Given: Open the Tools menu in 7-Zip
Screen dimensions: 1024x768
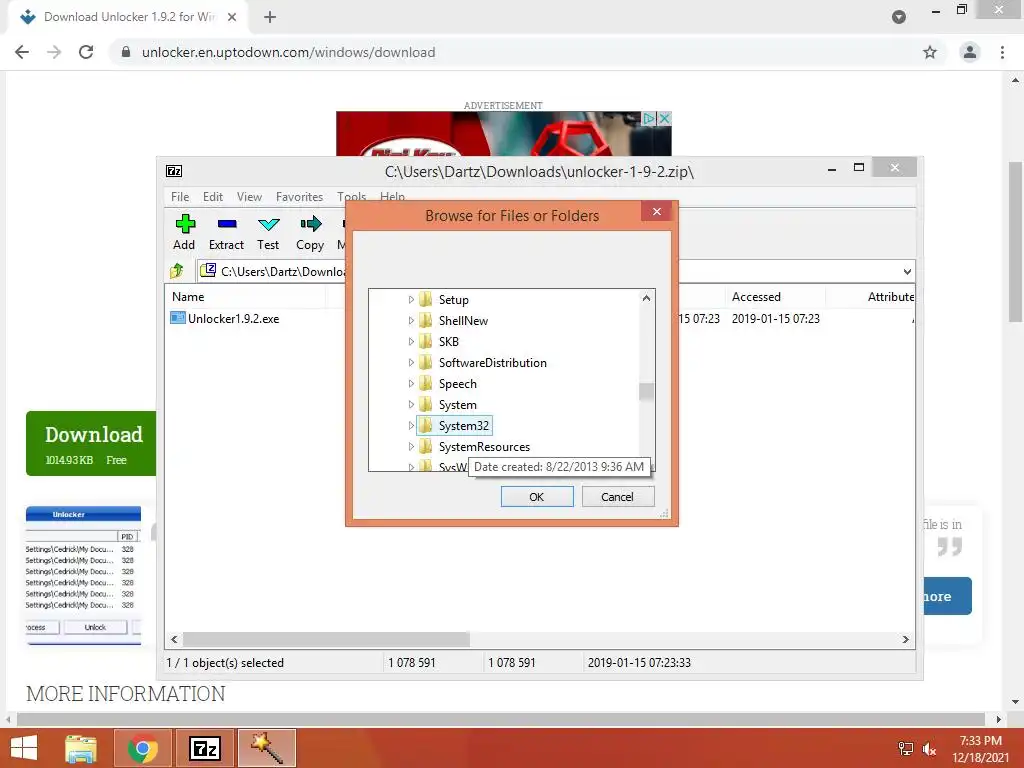Looking at the screenshot, I should pyautogui.click(x=351, y=197).
